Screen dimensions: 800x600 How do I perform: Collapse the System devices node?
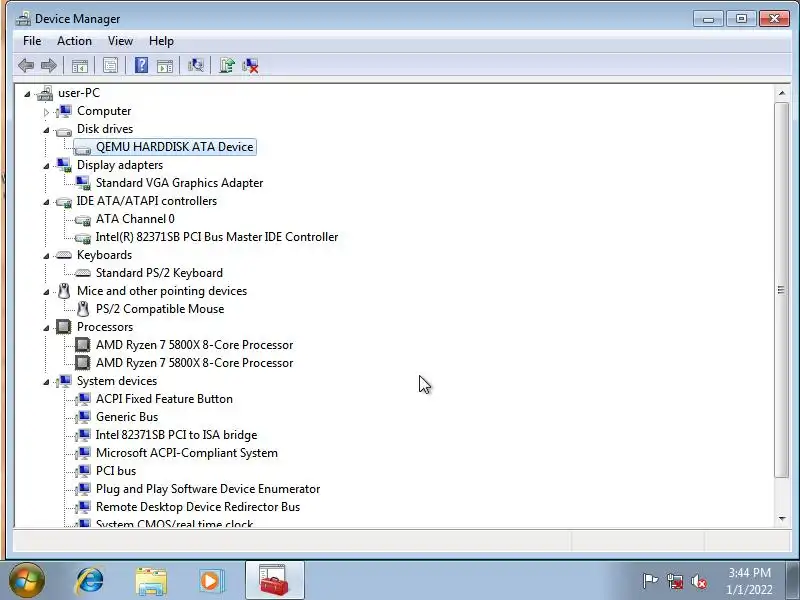click(x=46, y=382)
